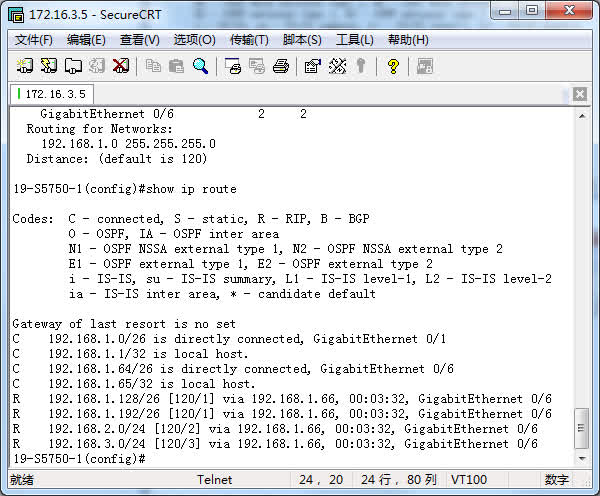The image size is (600, 496).
Task: Open Connect in Tab icon
Action: pyautogui.click(x=72, y=66)
